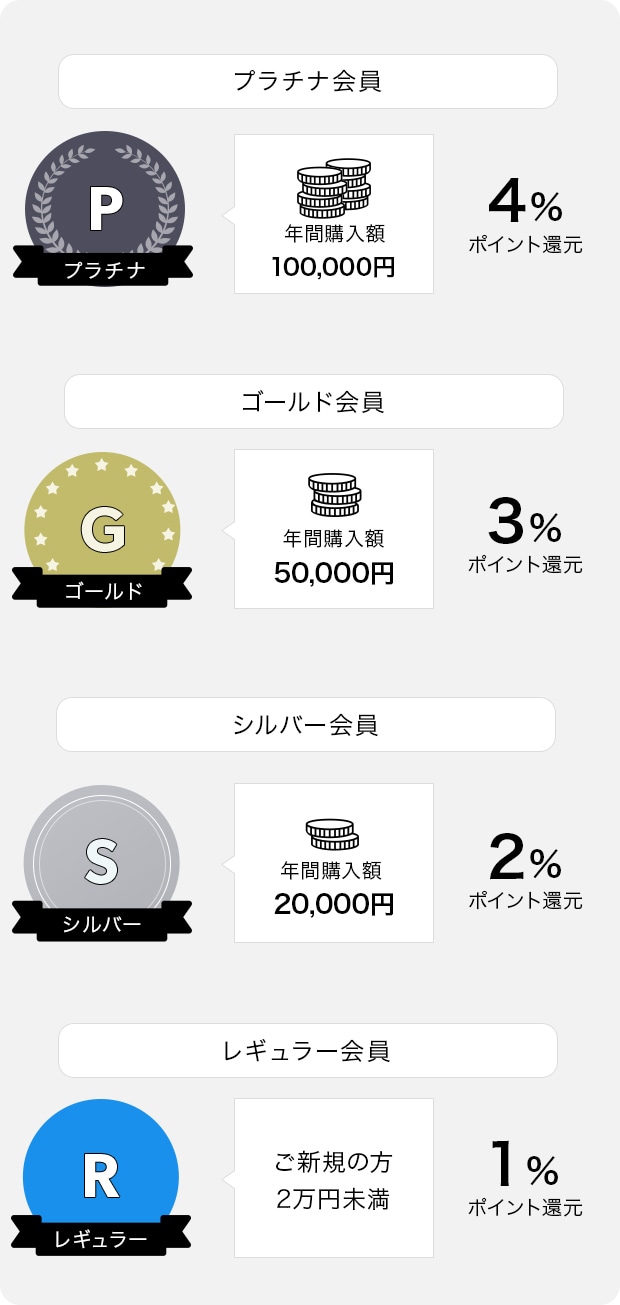Viewport: 620px width, 1305px height.
Task: Click the 3% ポイント還元 text
Action: (525, 540)
